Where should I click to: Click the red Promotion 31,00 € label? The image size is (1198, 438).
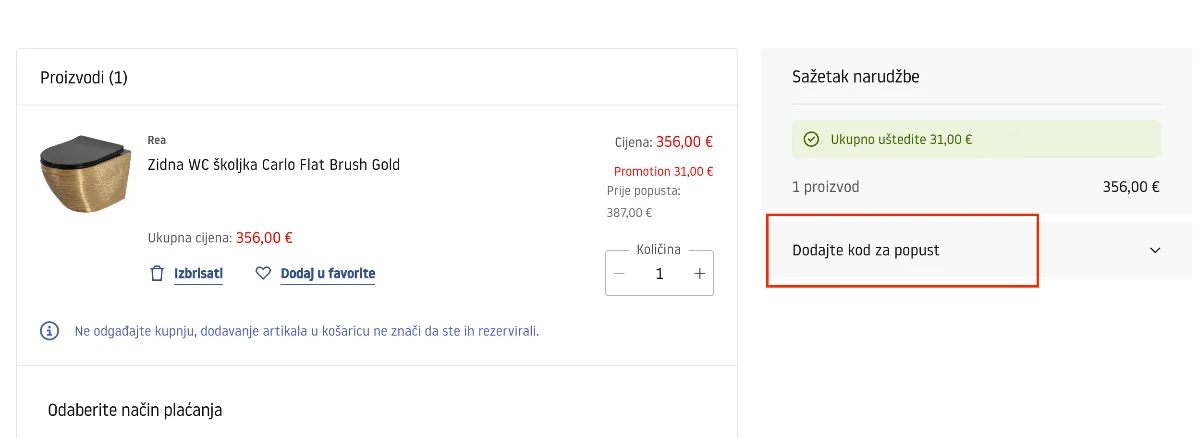tap(663, 171)
